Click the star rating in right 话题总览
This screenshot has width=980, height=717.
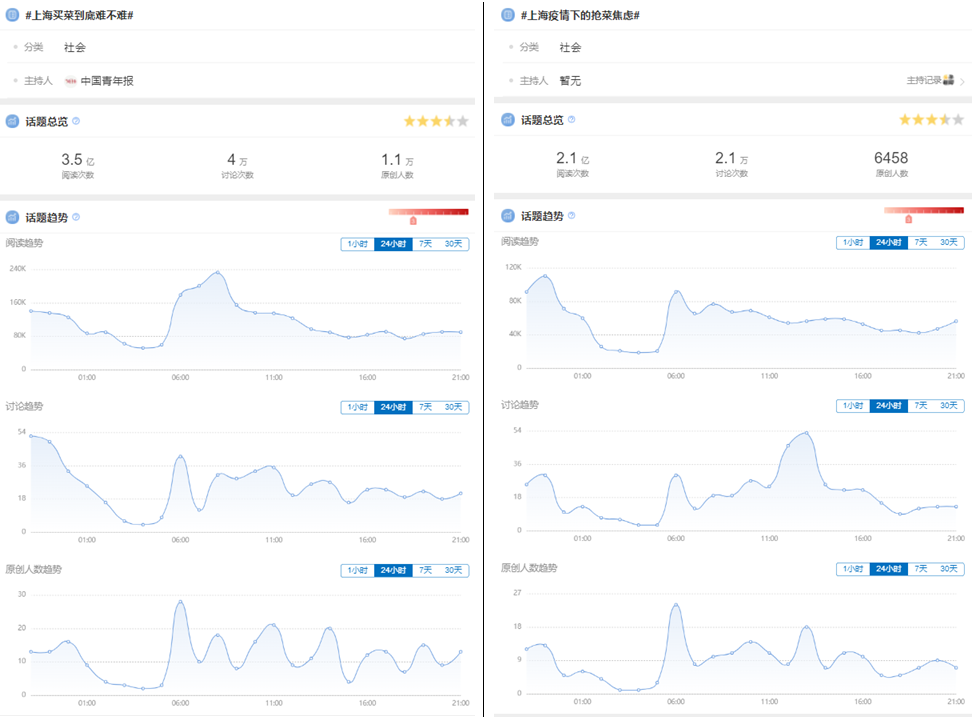[931, 119]
